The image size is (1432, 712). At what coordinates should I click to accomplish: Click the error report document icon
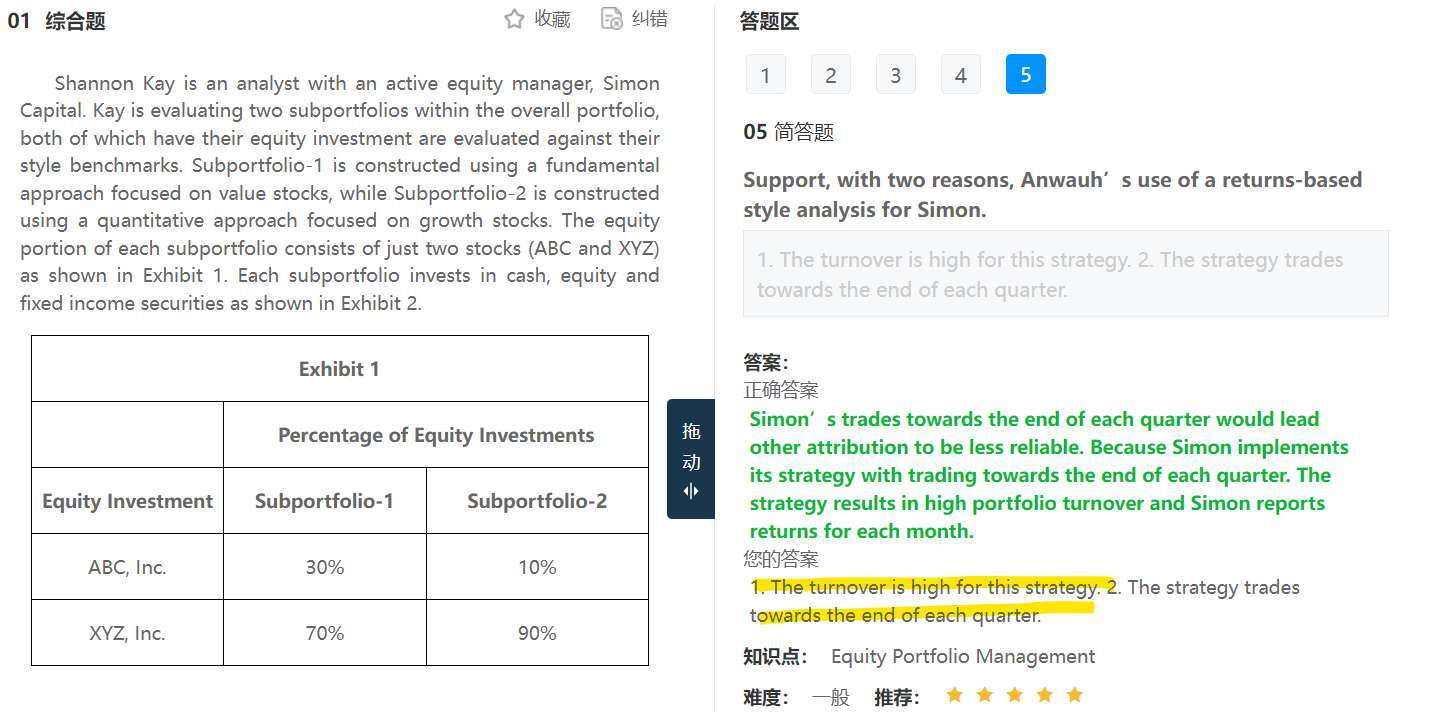[x=612, y=19]
